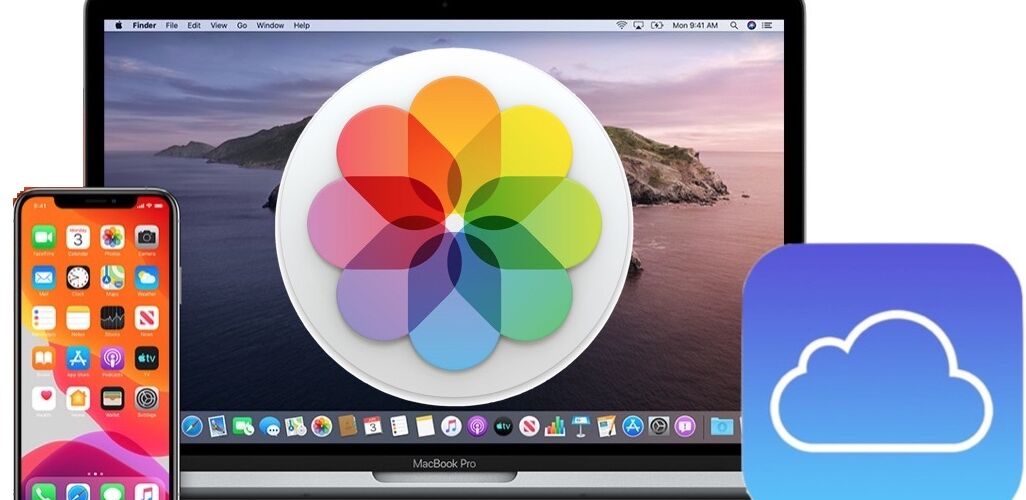Launch Numbers from the MacBook dock
Viewport: 1026px width, 500px height.
click(x=555, y=426)
